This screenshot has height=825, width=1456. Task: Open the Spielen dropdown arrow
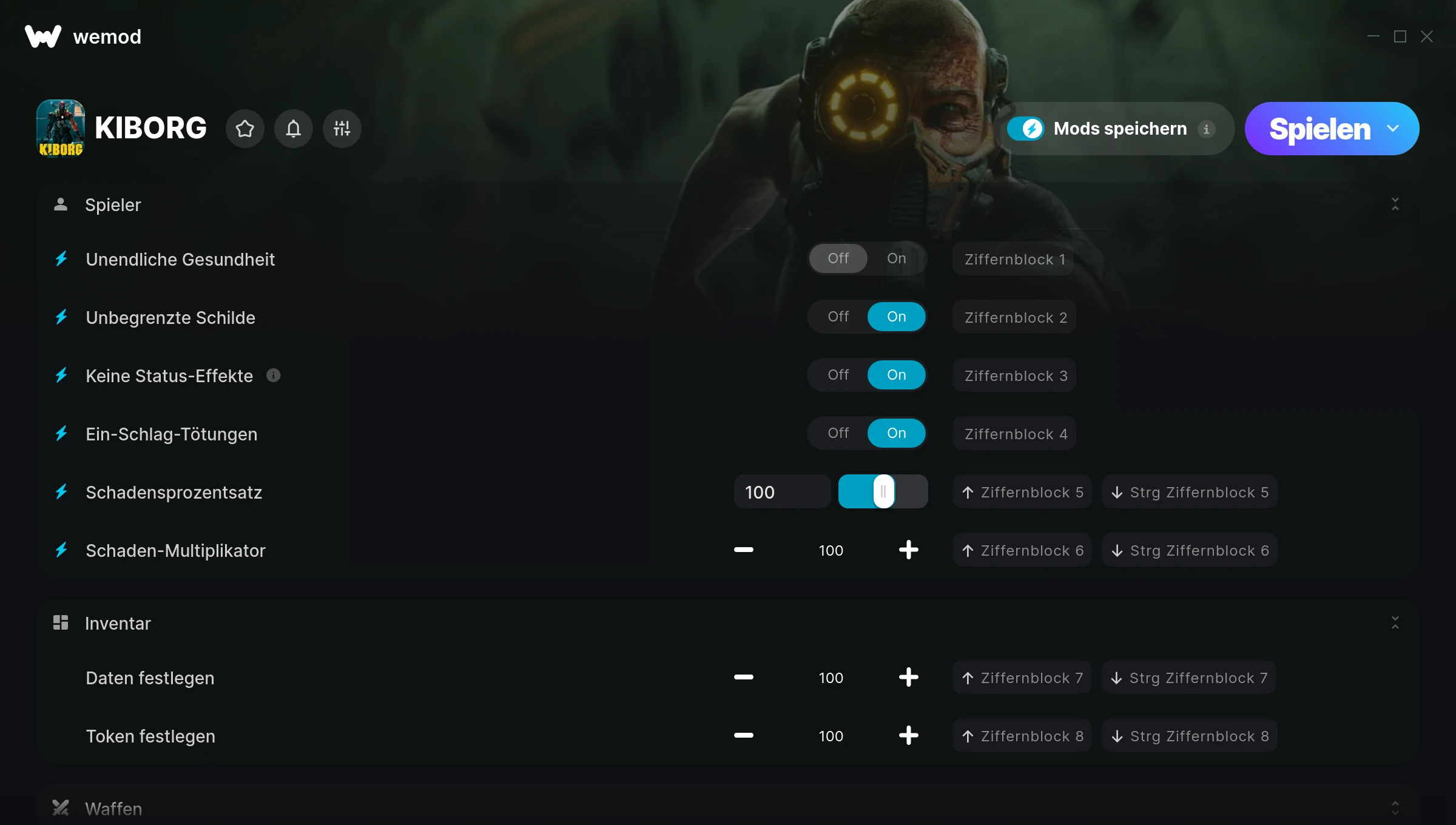point(1394,129)
